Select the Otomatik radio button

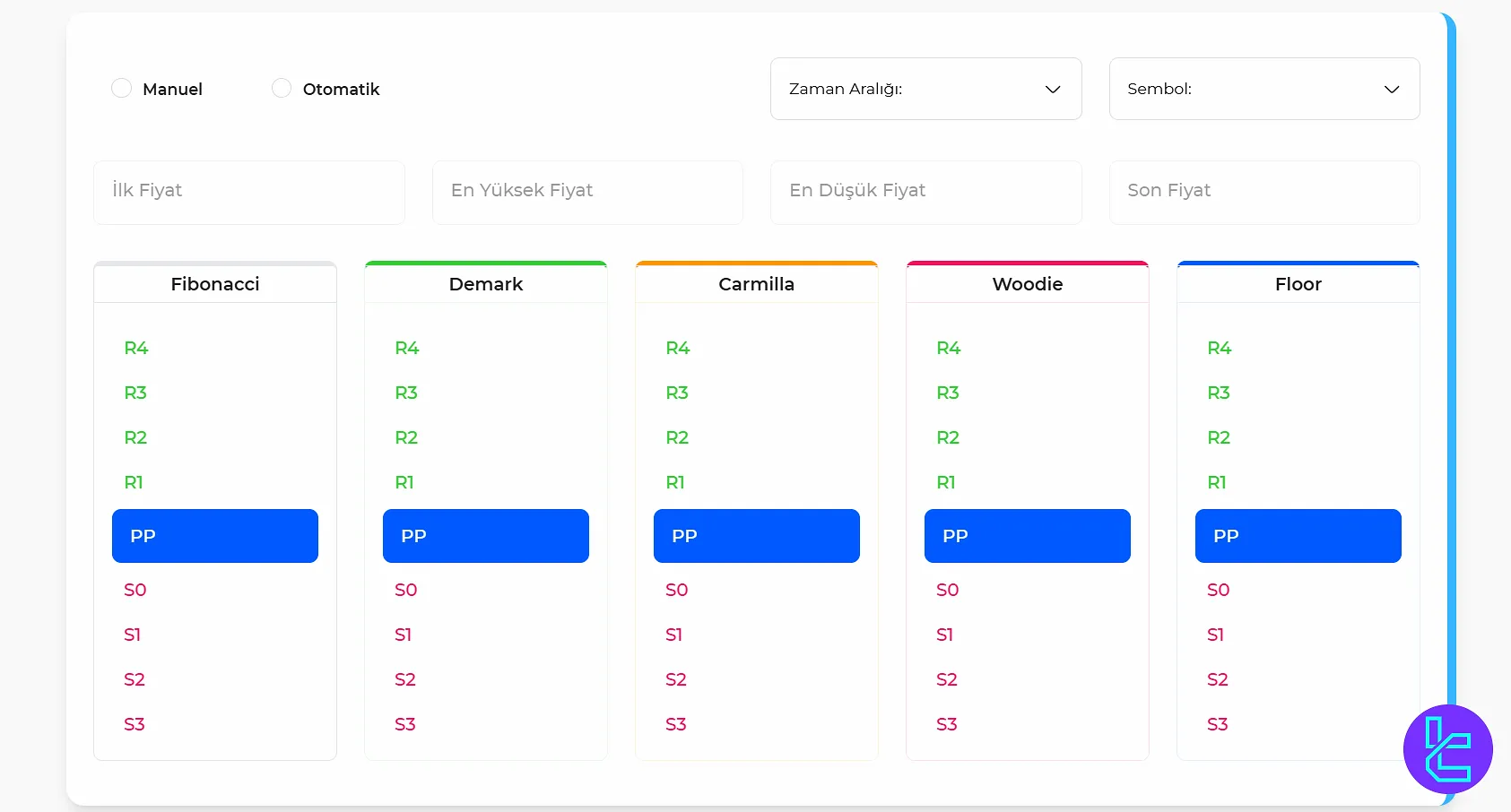click(x=281, y=88)
